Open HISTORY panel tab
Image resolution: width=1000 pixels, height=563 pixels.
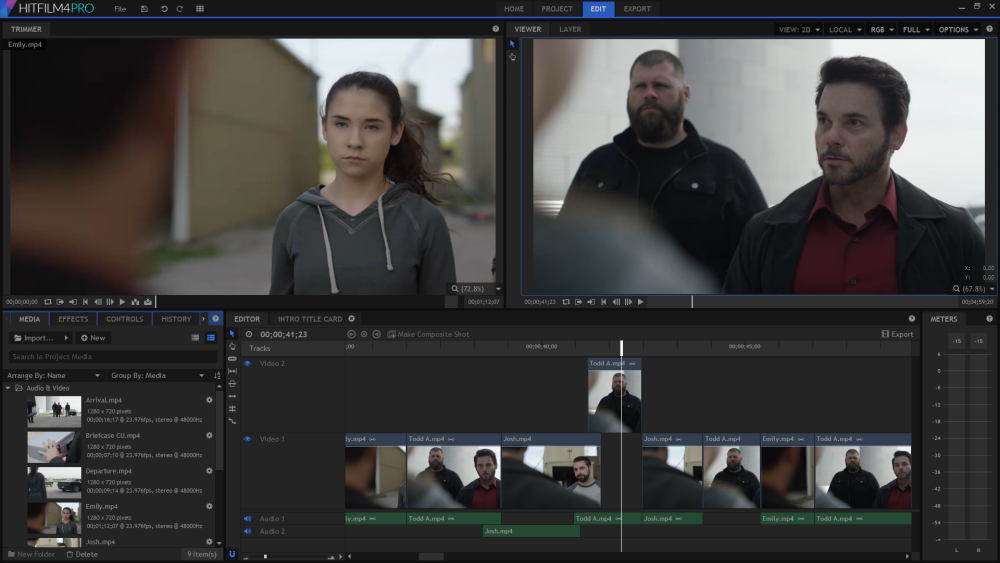(x=176, y=319)
